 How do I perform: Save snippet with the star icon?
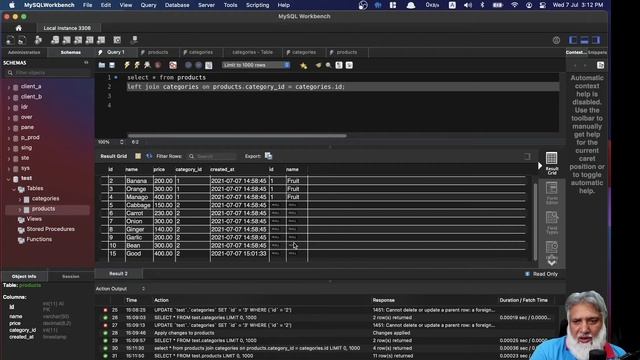pos(303,65)
